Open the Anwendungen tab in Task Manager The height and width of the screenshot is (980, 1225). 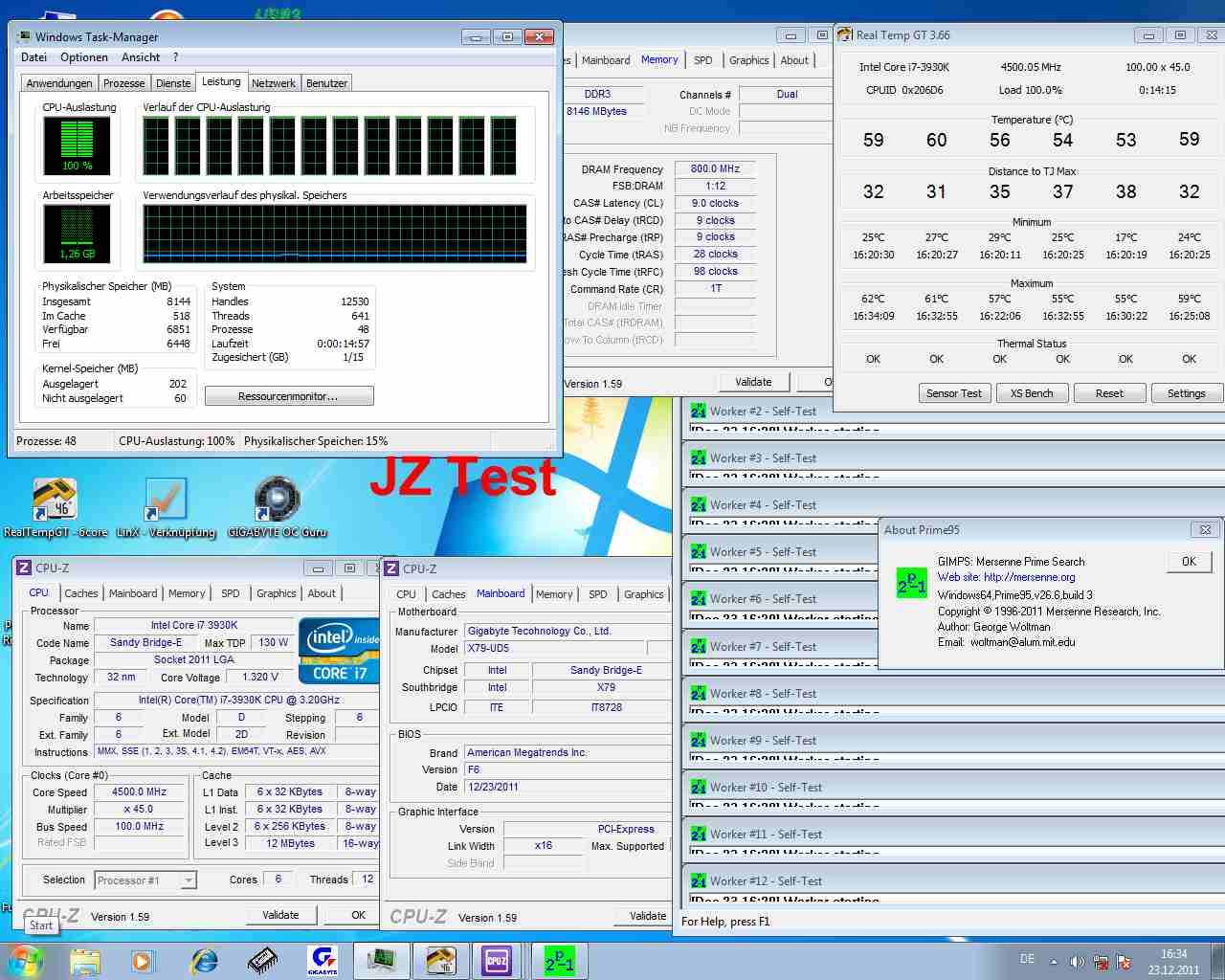click(x=59, y=83)
